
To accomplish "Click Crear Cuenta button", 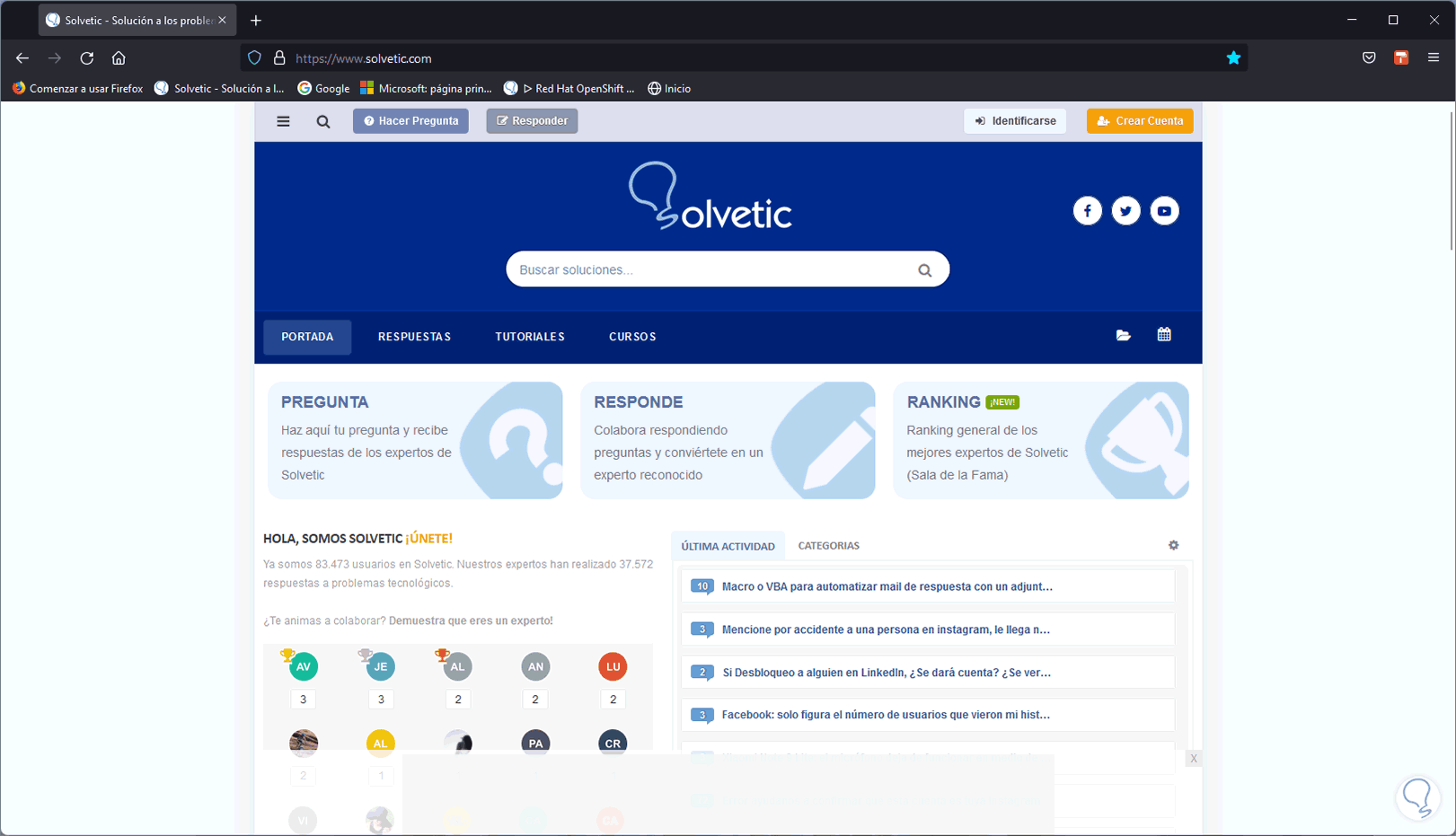I will (x=1140, y=121).
